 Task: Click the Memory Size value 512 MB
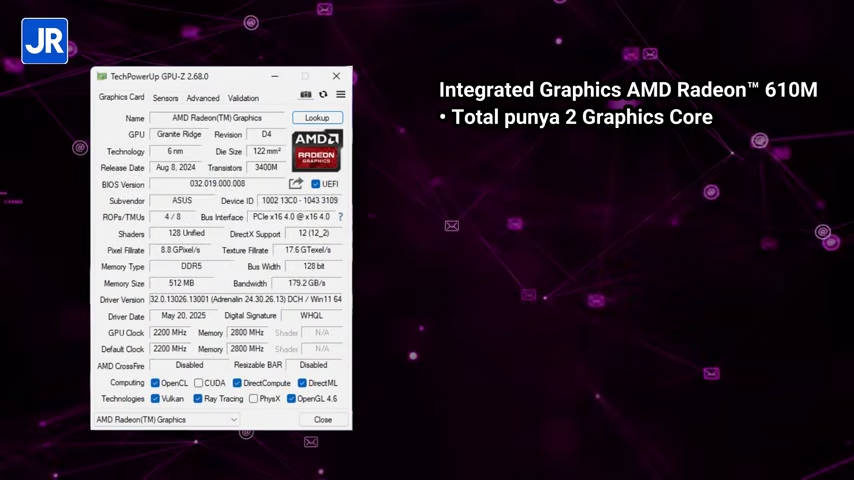[x=181, y=283]
